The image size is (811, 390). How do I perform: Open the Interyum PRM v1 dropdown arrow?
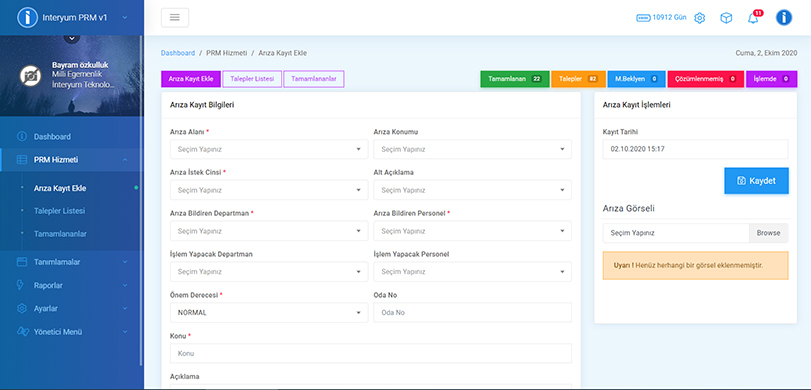(x=125, y=18)
